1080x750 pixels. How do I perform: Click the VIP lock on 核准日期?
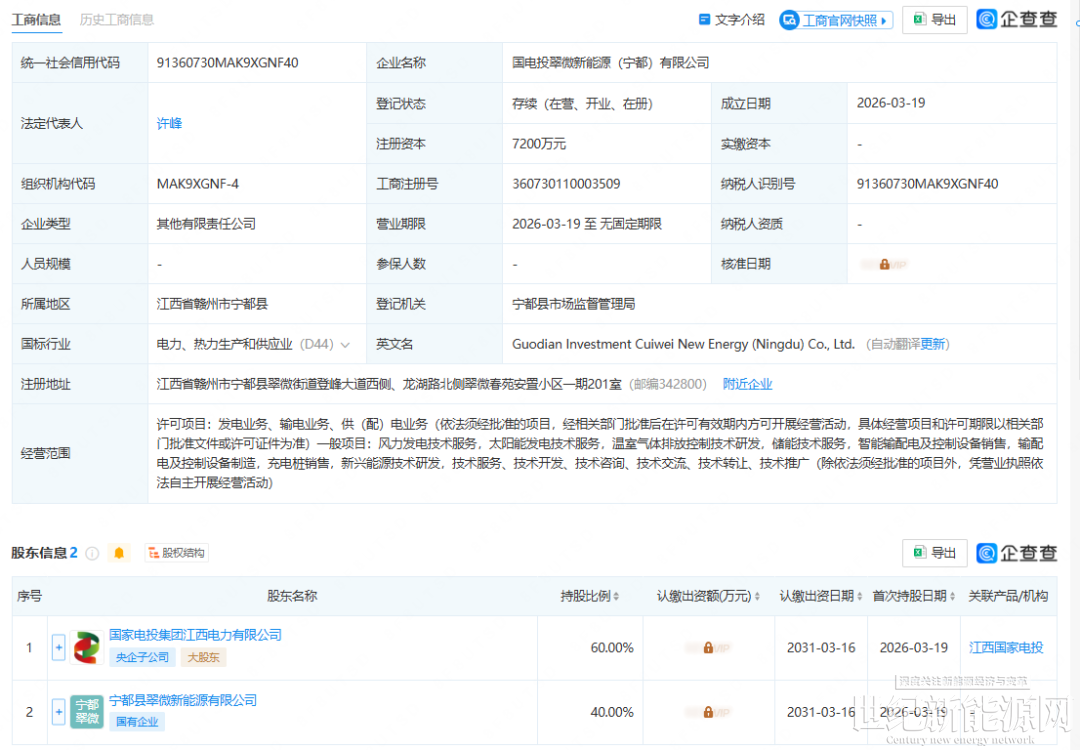[885, 264]
